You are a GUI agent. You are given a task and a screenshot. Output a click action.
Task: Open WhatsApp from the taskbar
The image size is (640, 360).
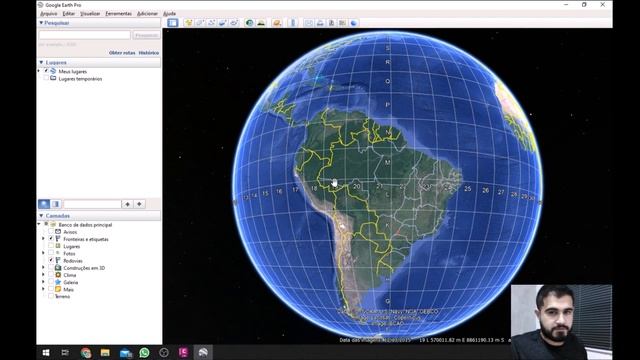coord(144,353)
